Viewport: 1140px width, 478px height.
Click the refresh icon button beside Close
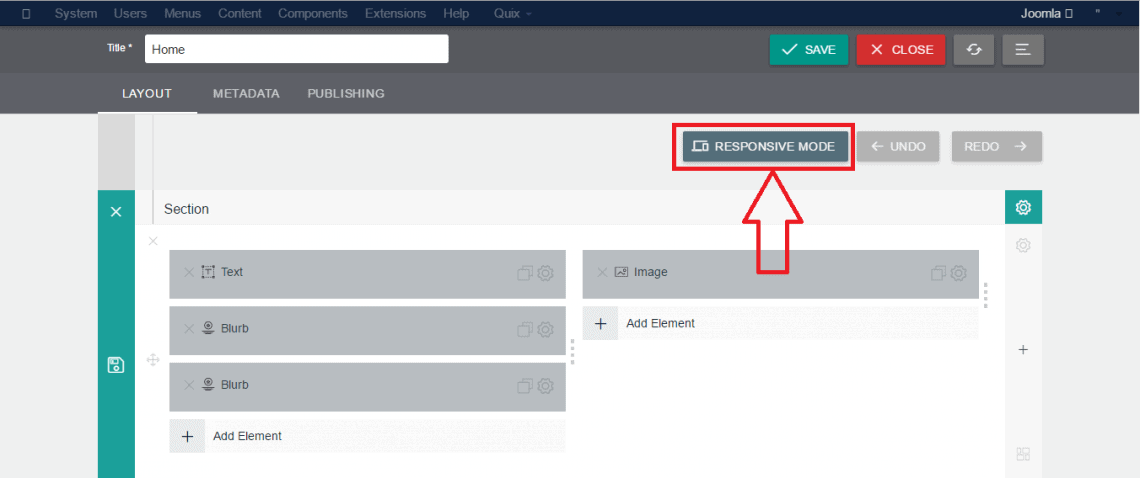click(974, 50)
